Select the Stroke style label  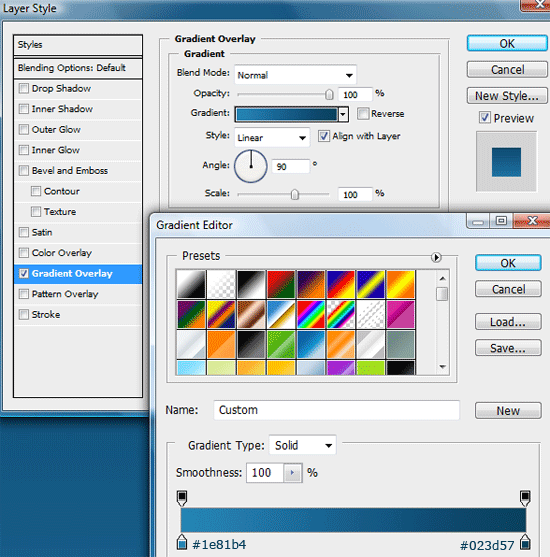point(46,315)
